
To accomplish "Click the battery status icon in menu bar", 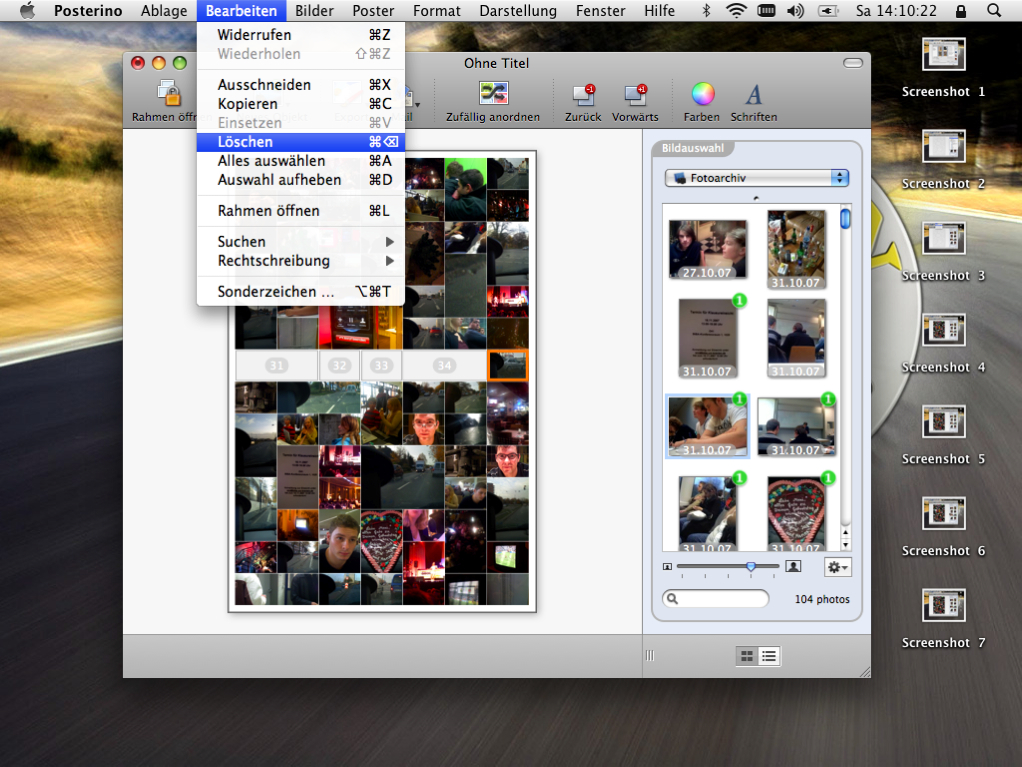I will [x=828, y=10].
